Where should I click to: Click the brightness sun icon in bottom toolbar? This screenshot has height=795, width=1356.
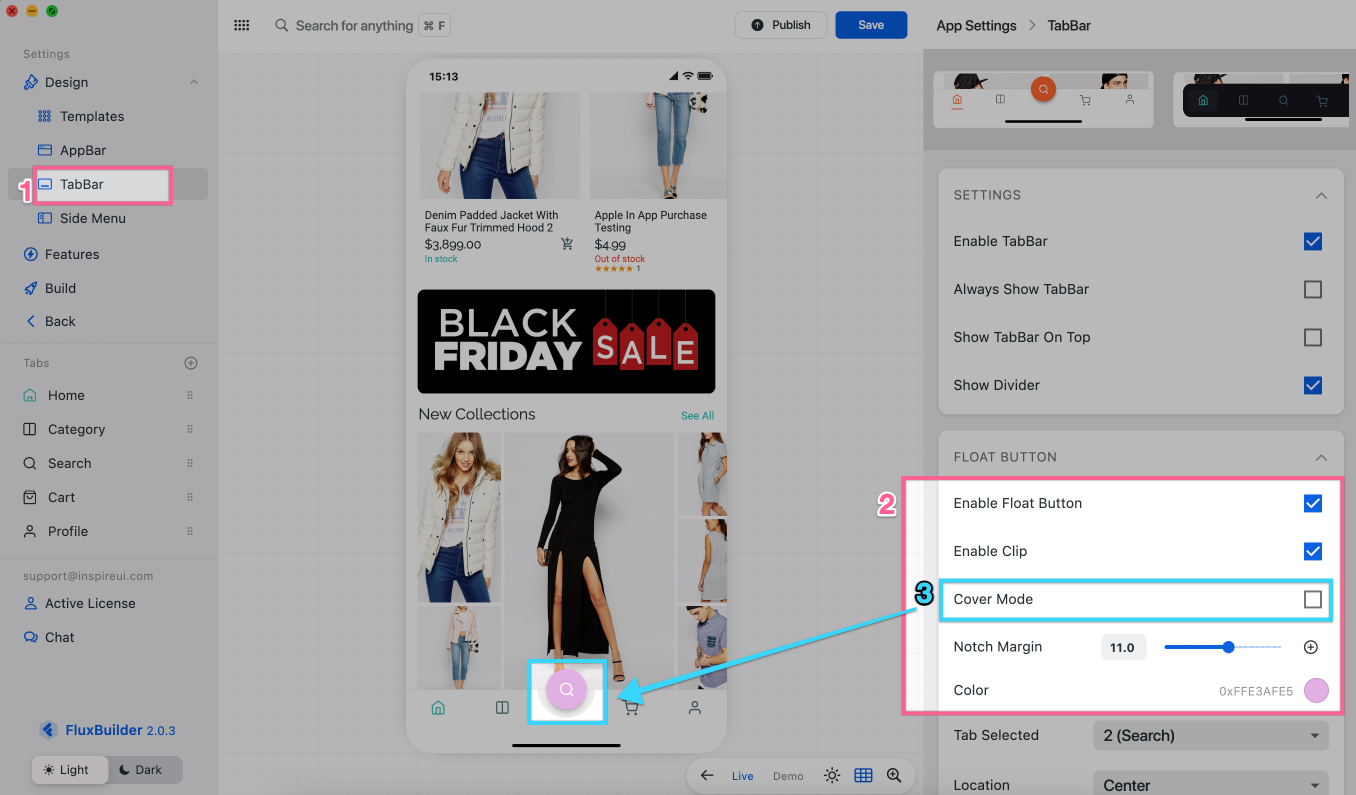pyautogui.click(x=832, y=776)
